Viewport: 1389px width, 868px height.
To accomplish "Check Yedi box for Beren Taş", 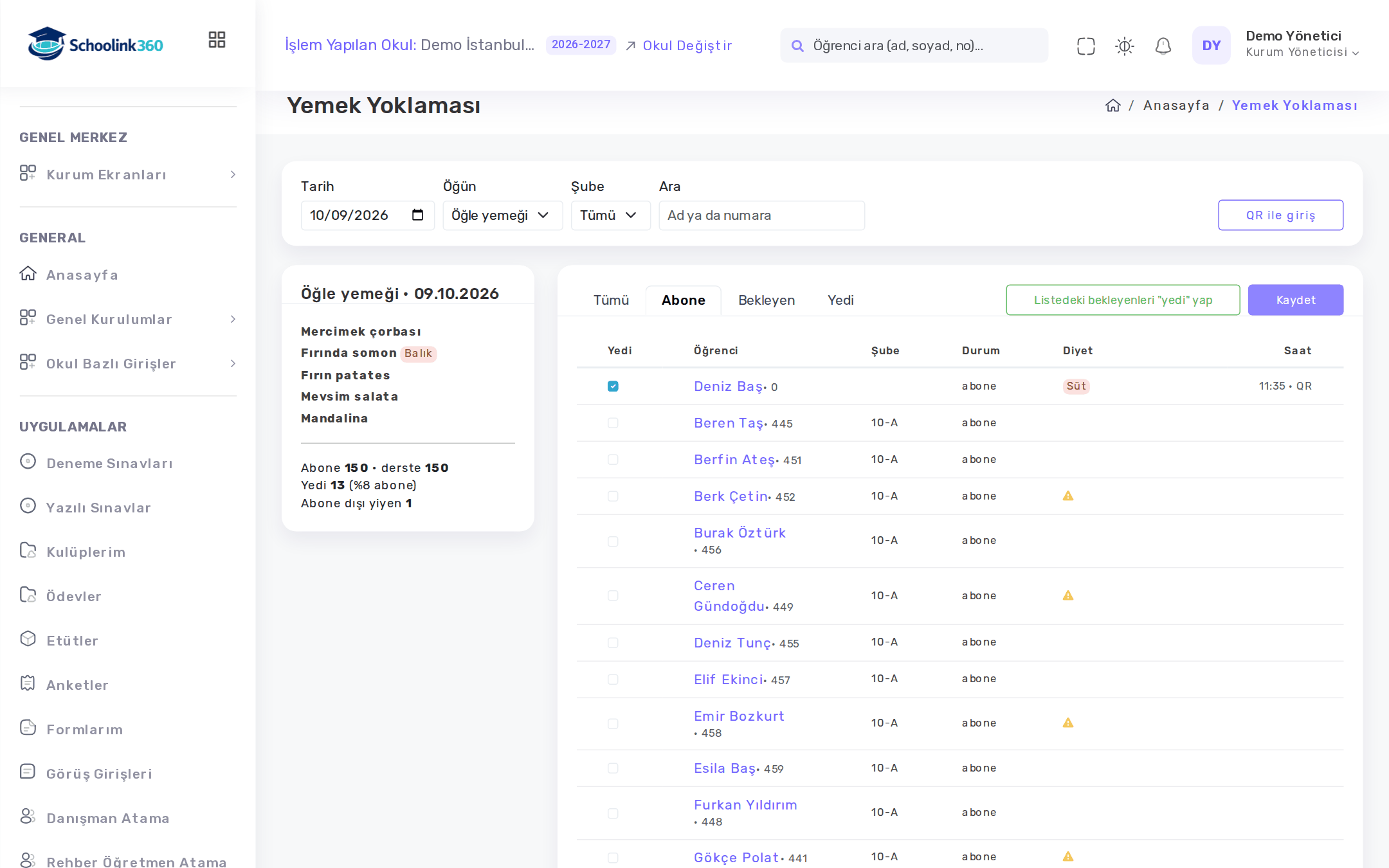I will coord(613,423).
